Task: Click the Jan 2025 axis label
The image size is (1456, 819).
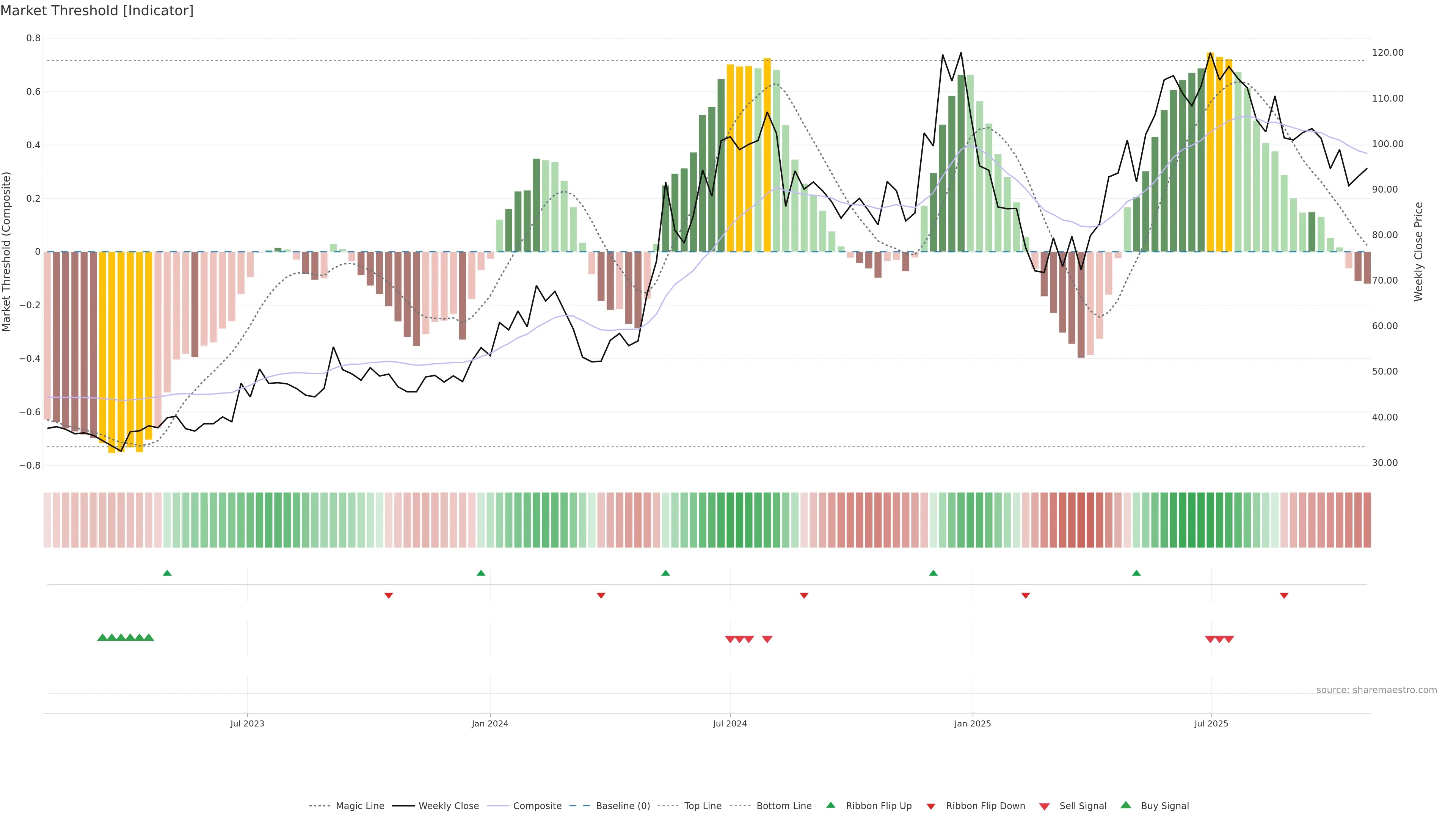Action: (972, 723)
